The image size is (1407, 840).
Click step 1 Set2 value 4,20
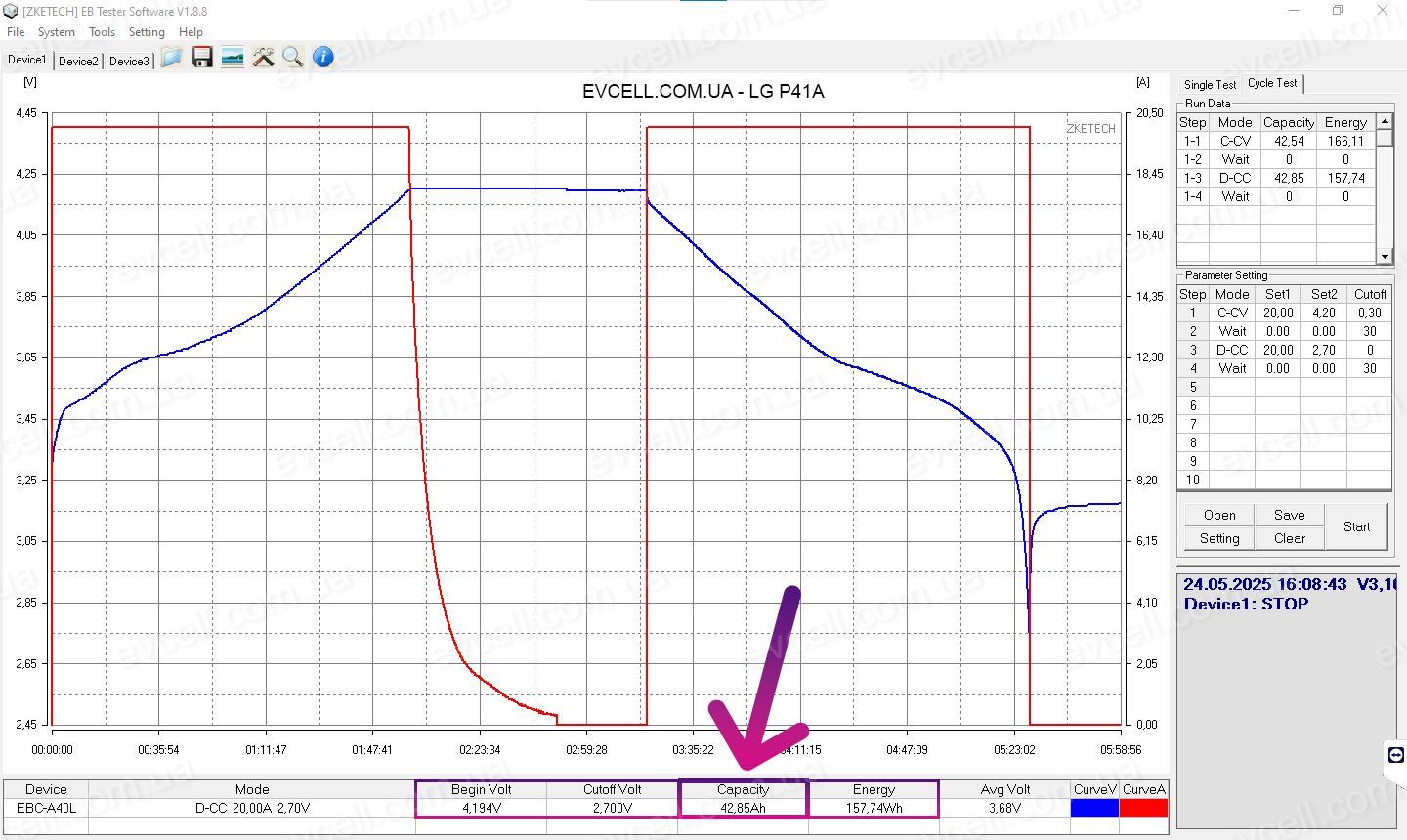click(1324, 313)
